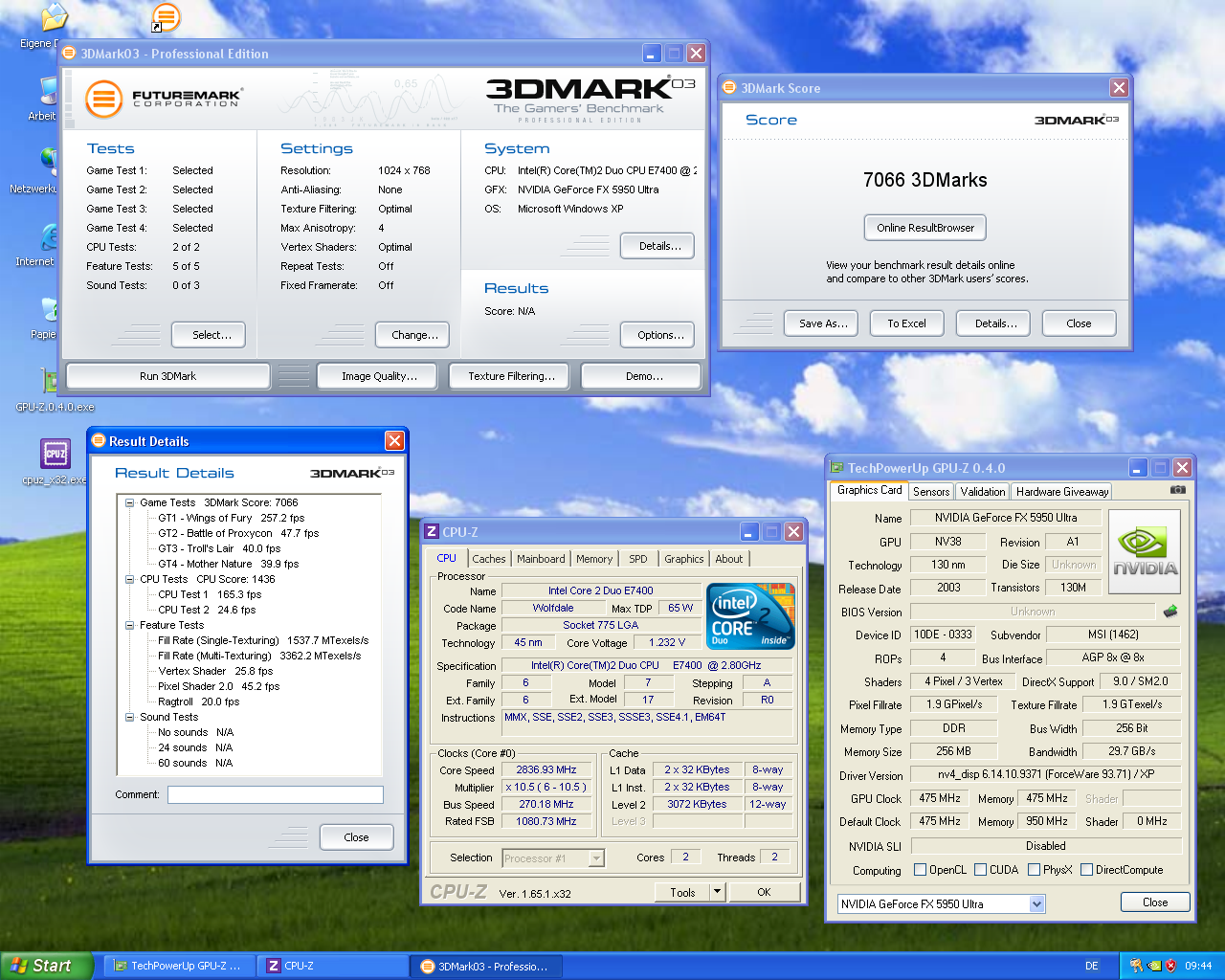1225x980 pixels.
Task: Switch to the Graphics tab in CPU-Z
Action: tap(684, 559)
